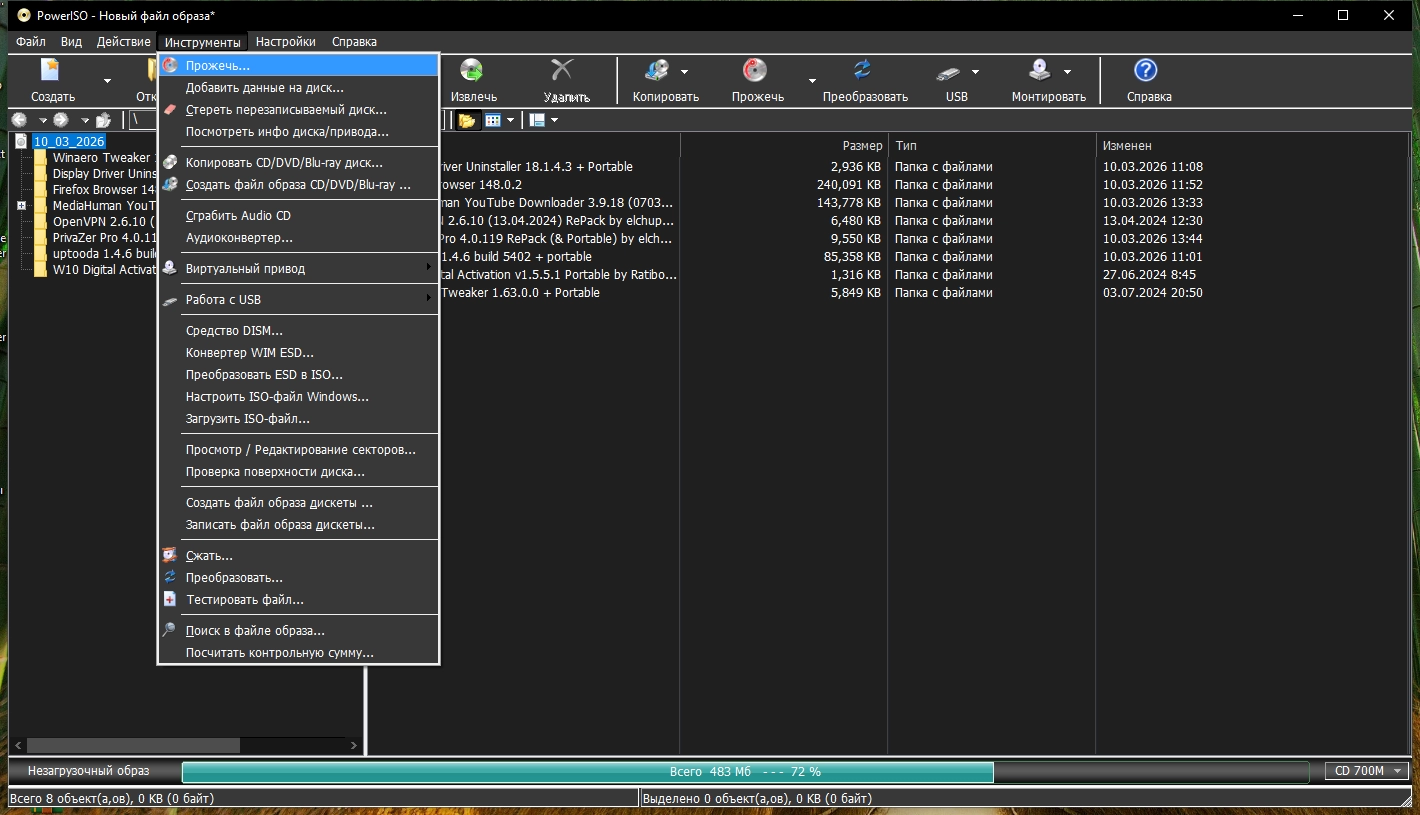Select the row modified 27.06.2024 8:45

click(x=890, y=275)
